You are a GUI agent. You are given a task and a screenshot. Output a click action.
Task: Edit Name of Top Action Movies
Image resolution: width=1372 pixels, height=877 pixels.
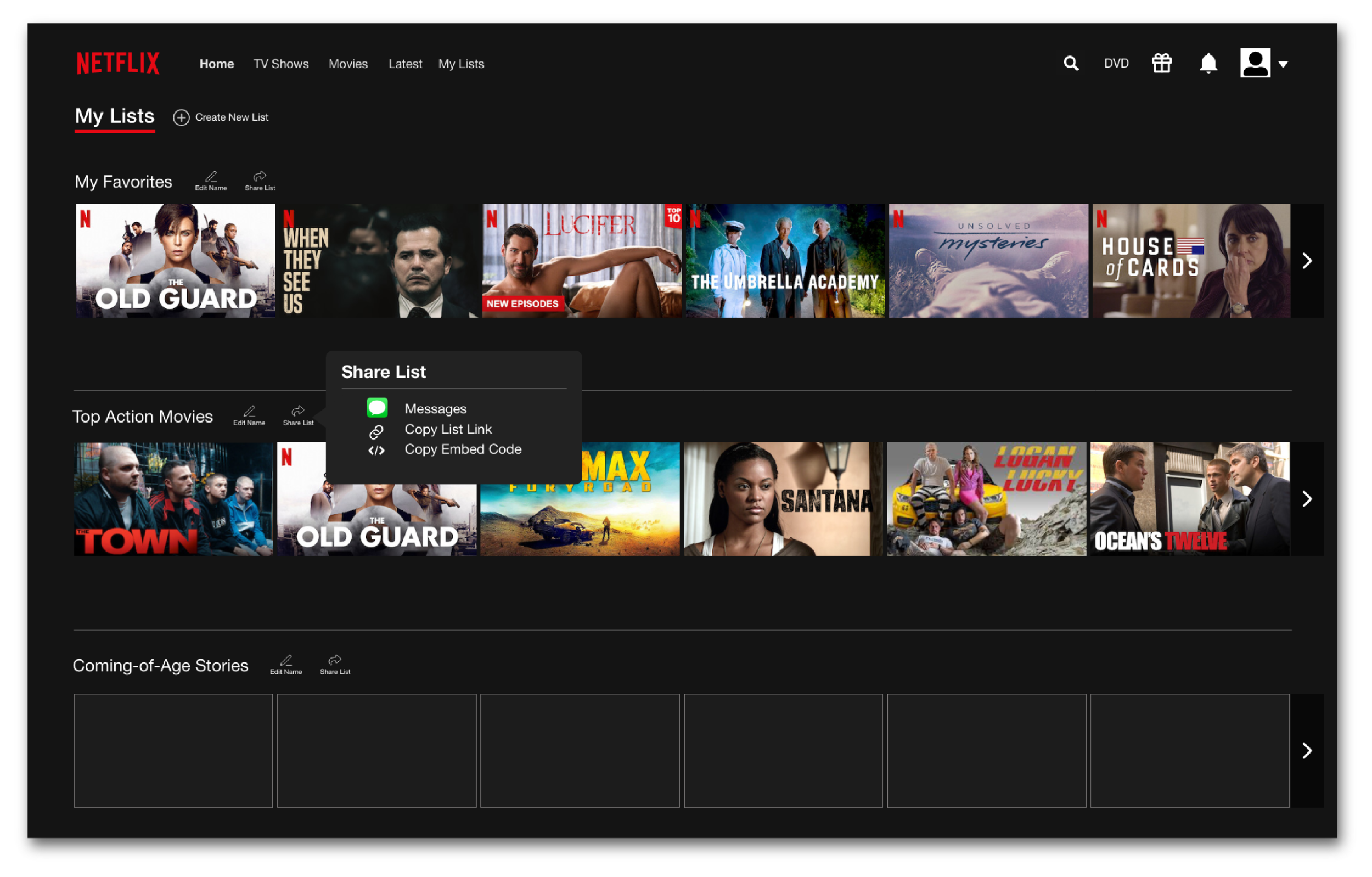point(249,416)
